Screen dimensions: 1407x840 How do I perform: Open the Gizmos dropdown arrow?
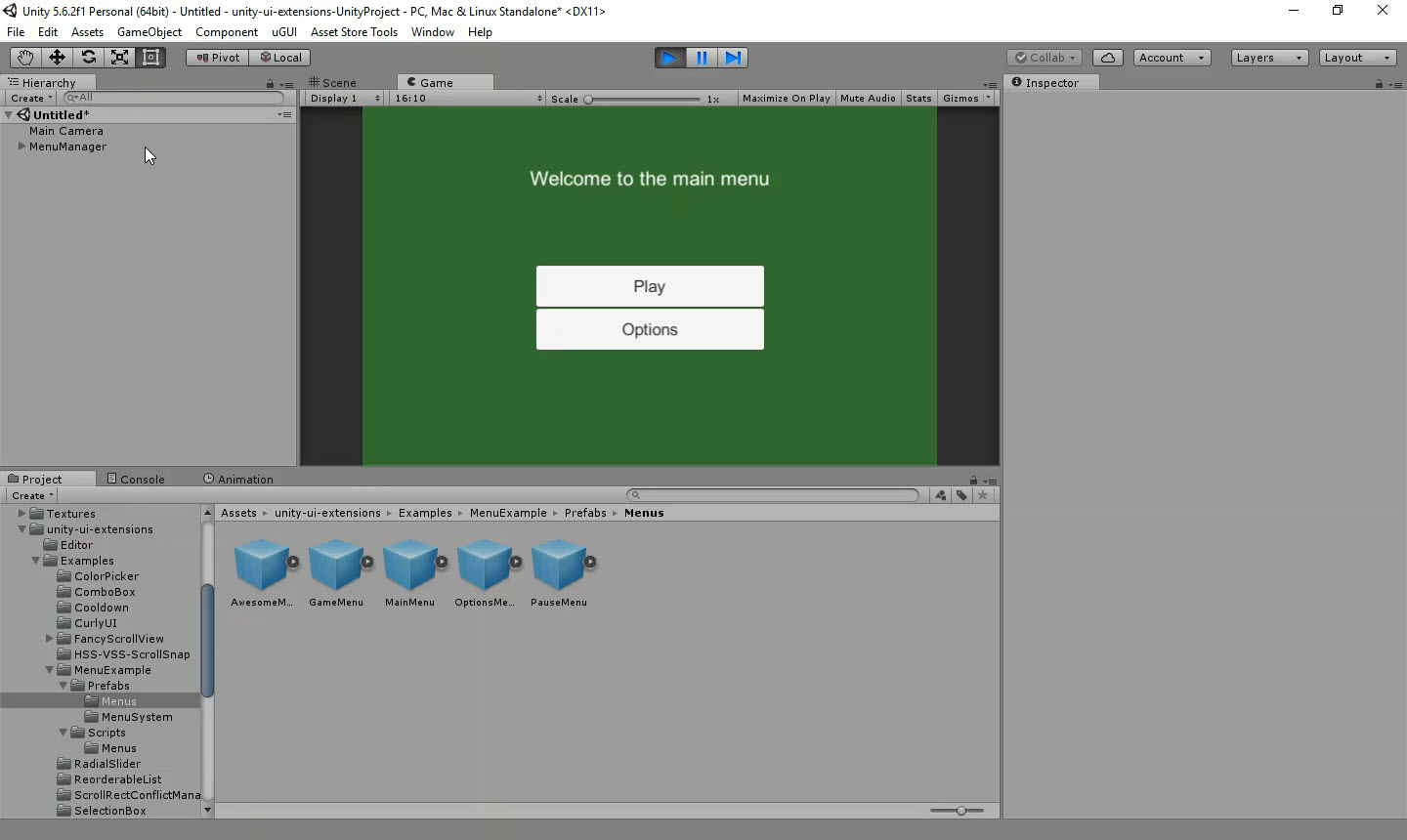click(988, 99)
